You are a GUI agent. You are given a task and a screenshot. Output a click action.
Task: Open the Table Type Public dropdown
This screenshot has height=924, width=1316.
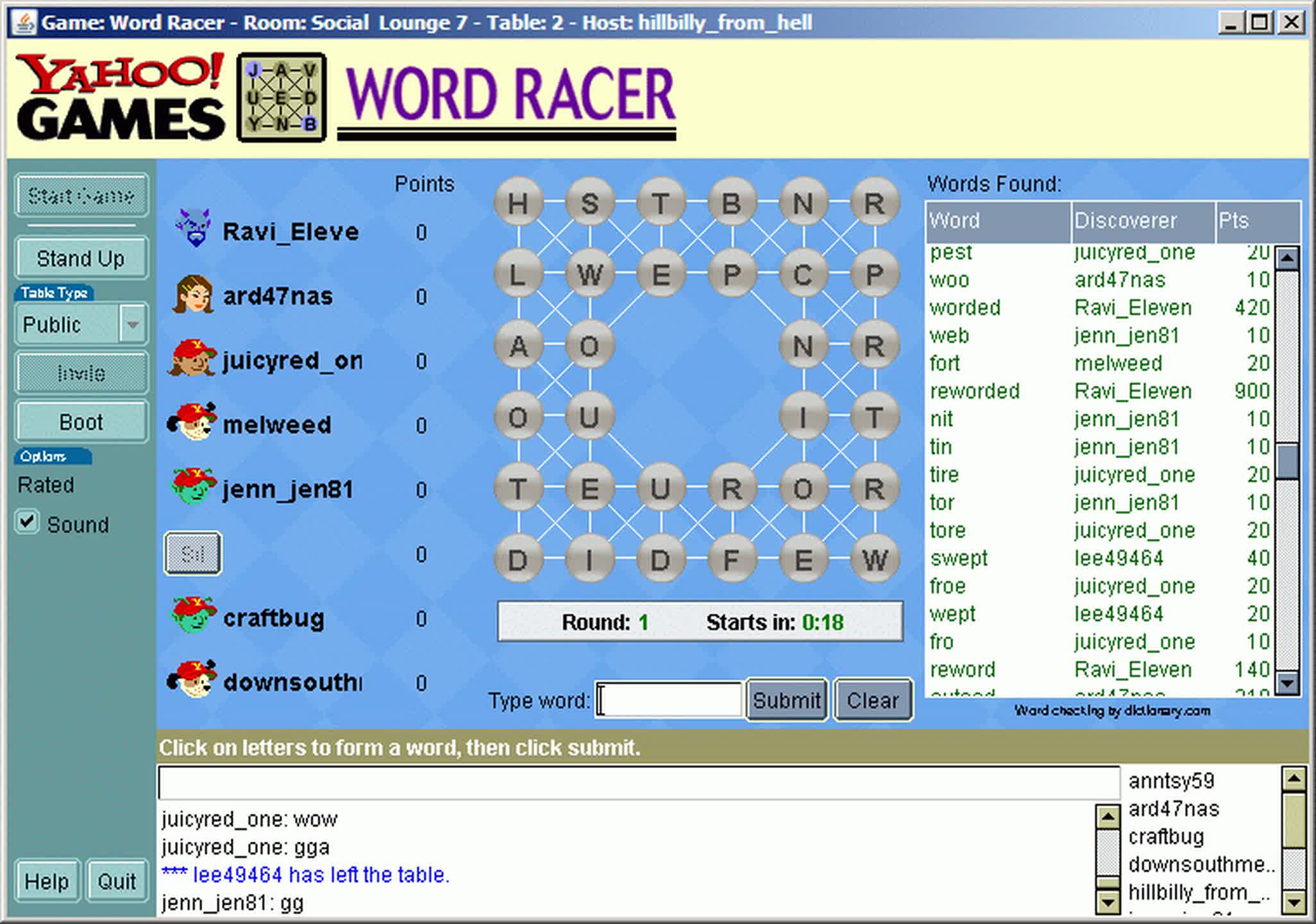click(x=81, y=324)
